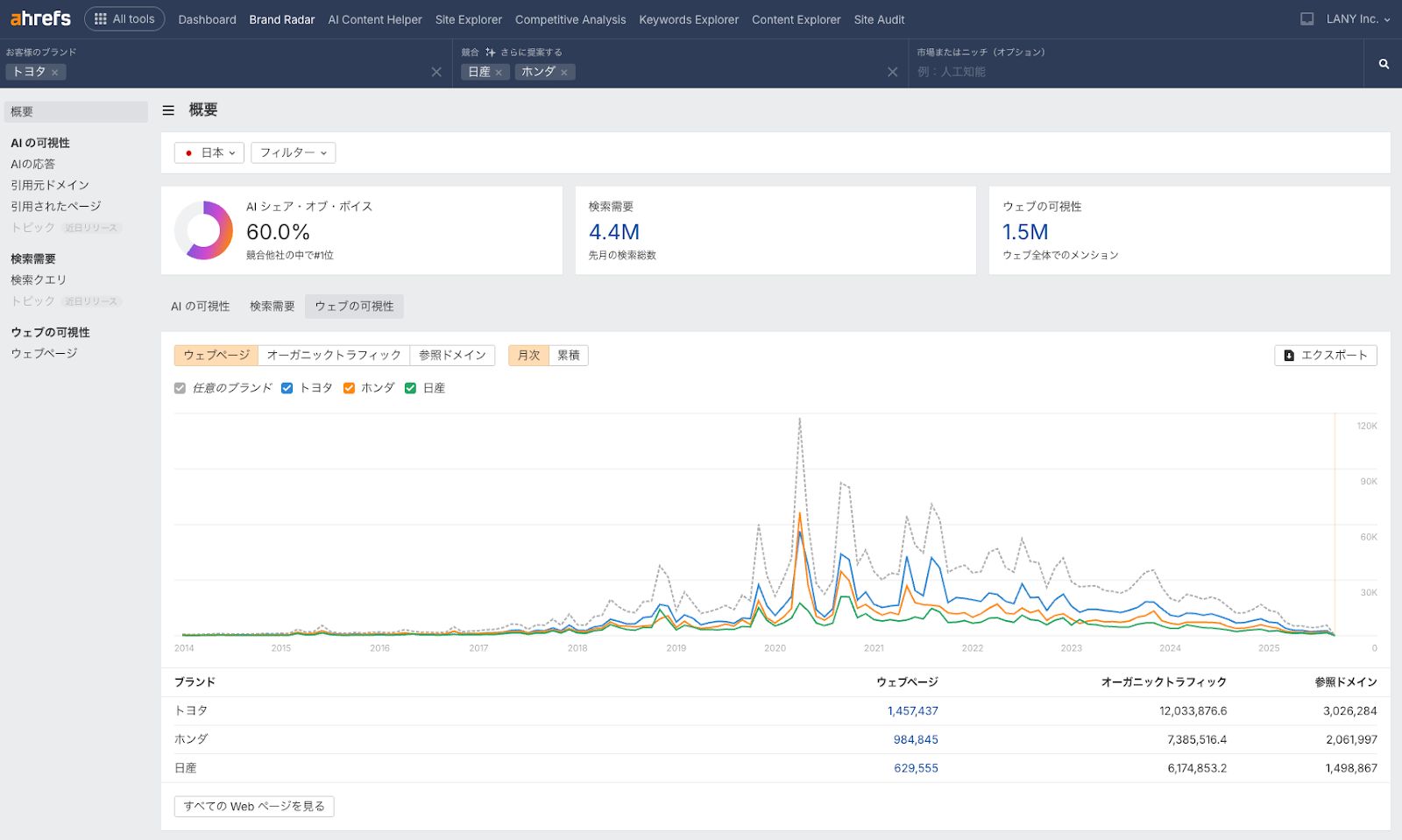Click the ahrefs logo

coord(40,18)
